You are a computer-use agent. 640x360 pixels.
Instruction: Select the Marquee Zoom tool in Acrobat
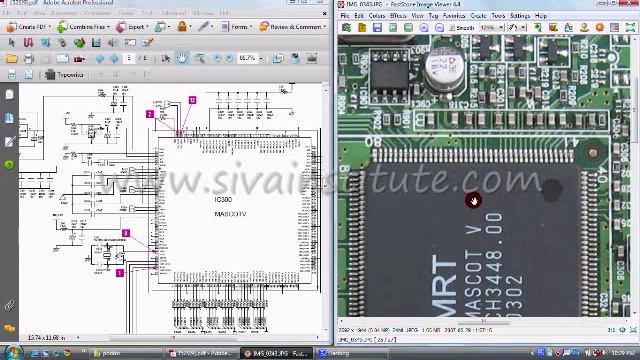point(199,58)
